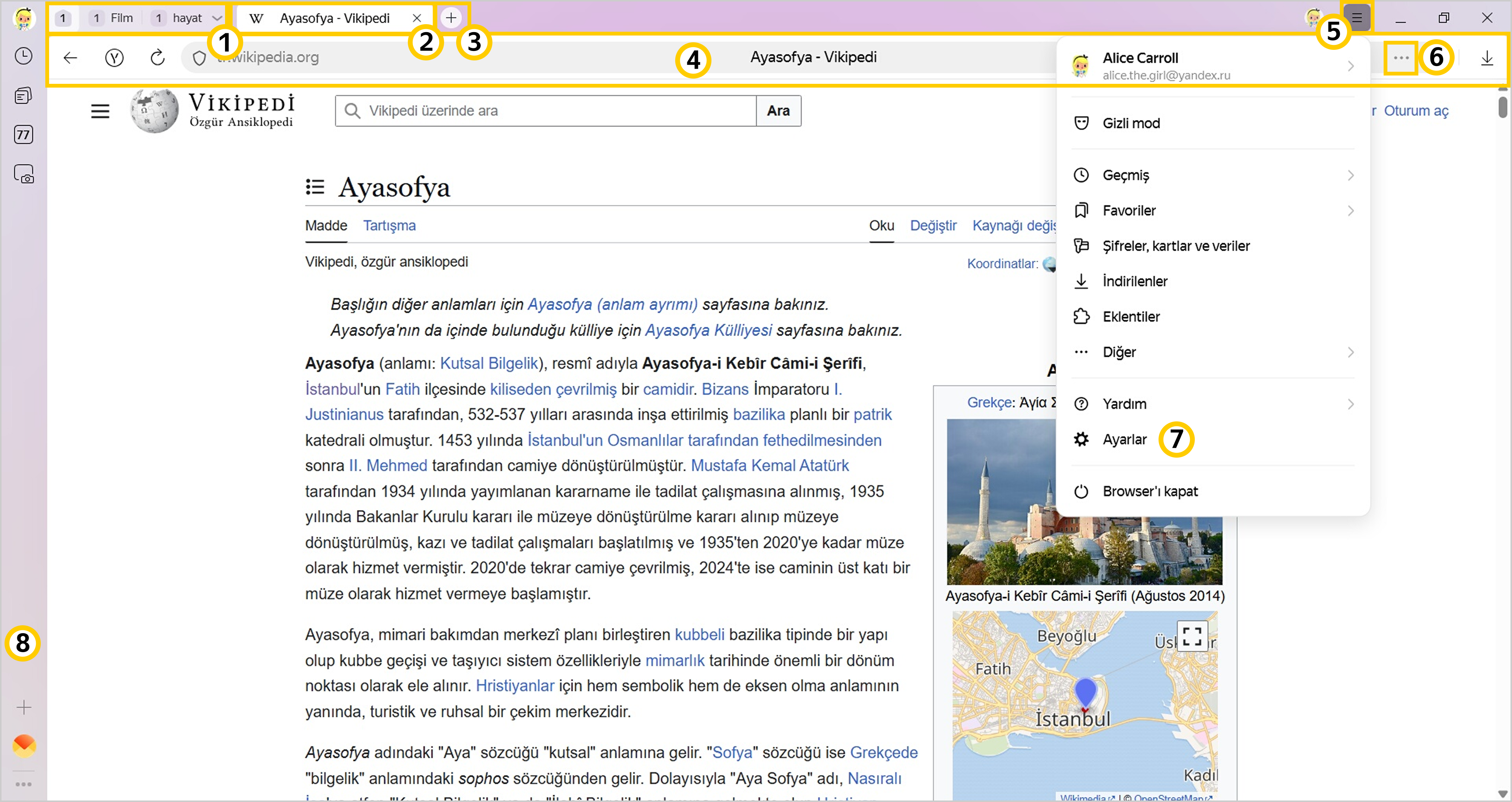Viewport: 1512px width, 802px height.
Task: Reload the page with the refresh icon
Action: pyautogui.click(x=157, y=57)
